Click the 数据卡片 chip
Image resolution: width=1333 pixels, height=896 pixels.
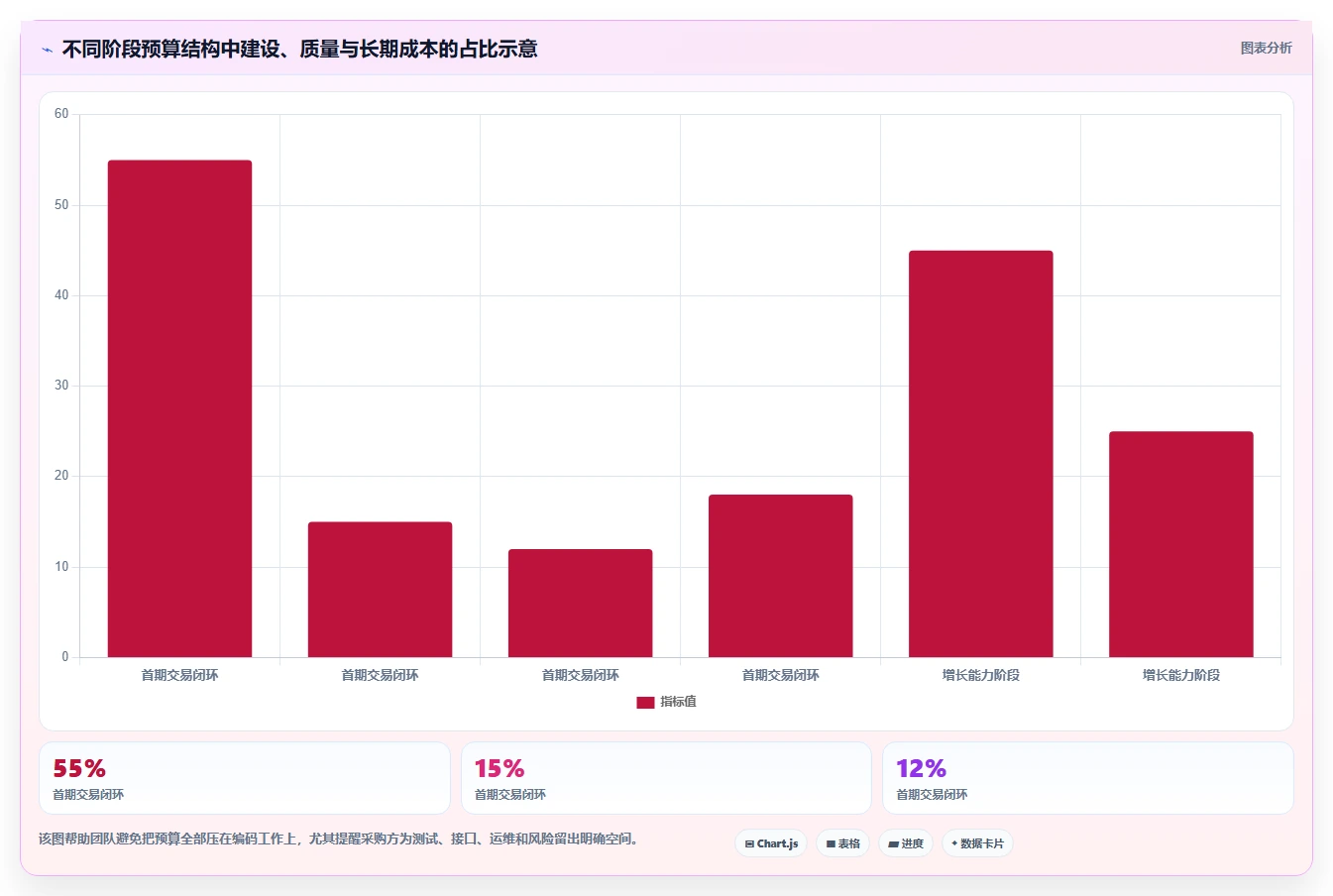[977, 843]
